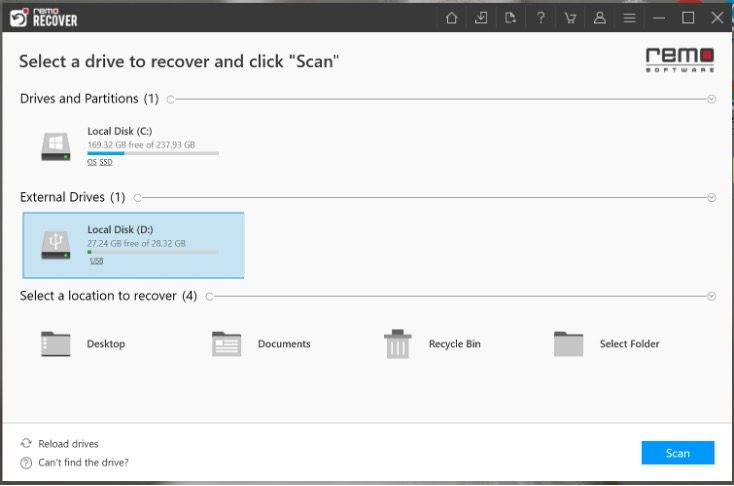734x486 pixels.
Task: Click the Select Folder label
Action: pyautogui.click(x=630, y=344)
